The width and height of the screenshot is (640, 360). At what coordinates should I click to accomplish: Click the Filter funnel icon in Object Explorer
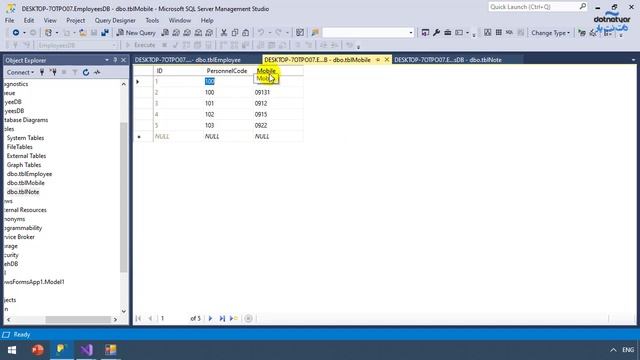point(75,72)
